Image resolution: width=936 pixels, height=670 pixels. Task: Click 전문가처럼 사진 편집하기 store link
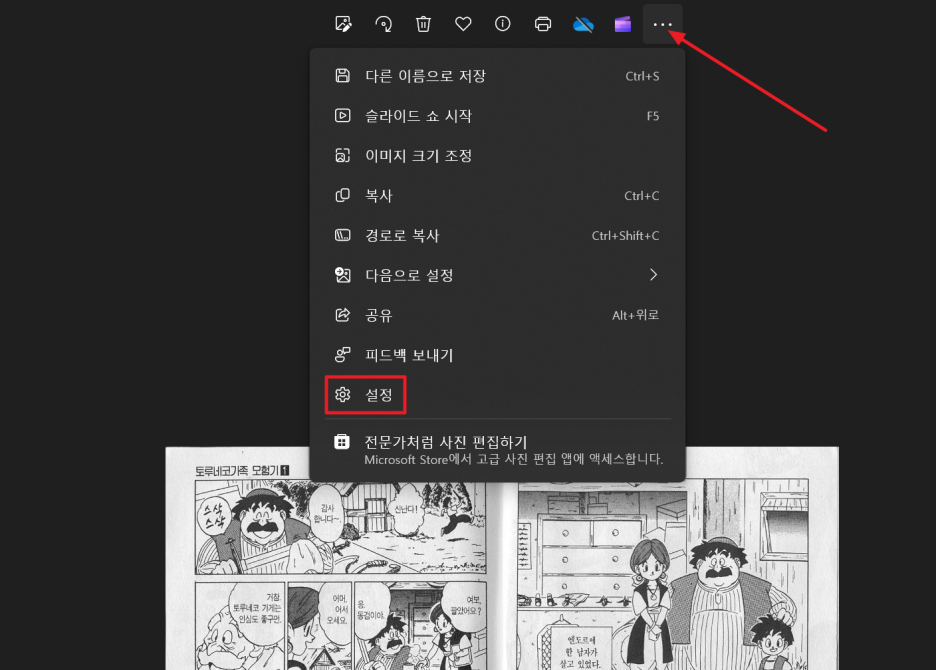(497, 450)
